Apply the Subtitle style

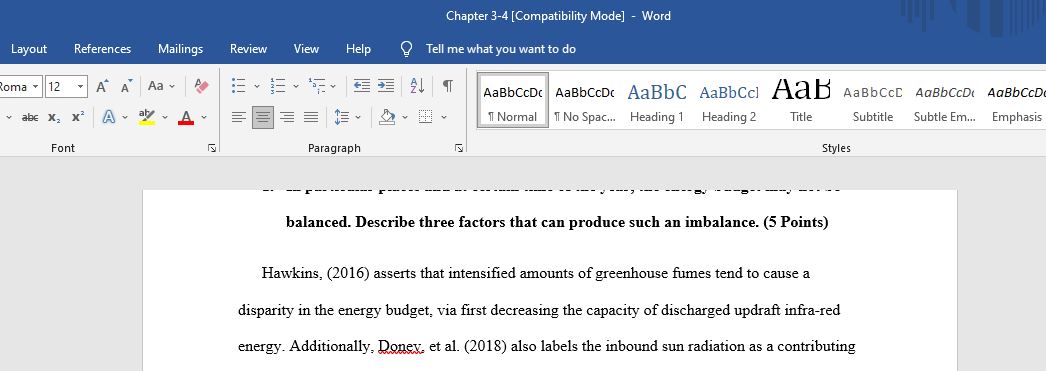coord(873,100)
